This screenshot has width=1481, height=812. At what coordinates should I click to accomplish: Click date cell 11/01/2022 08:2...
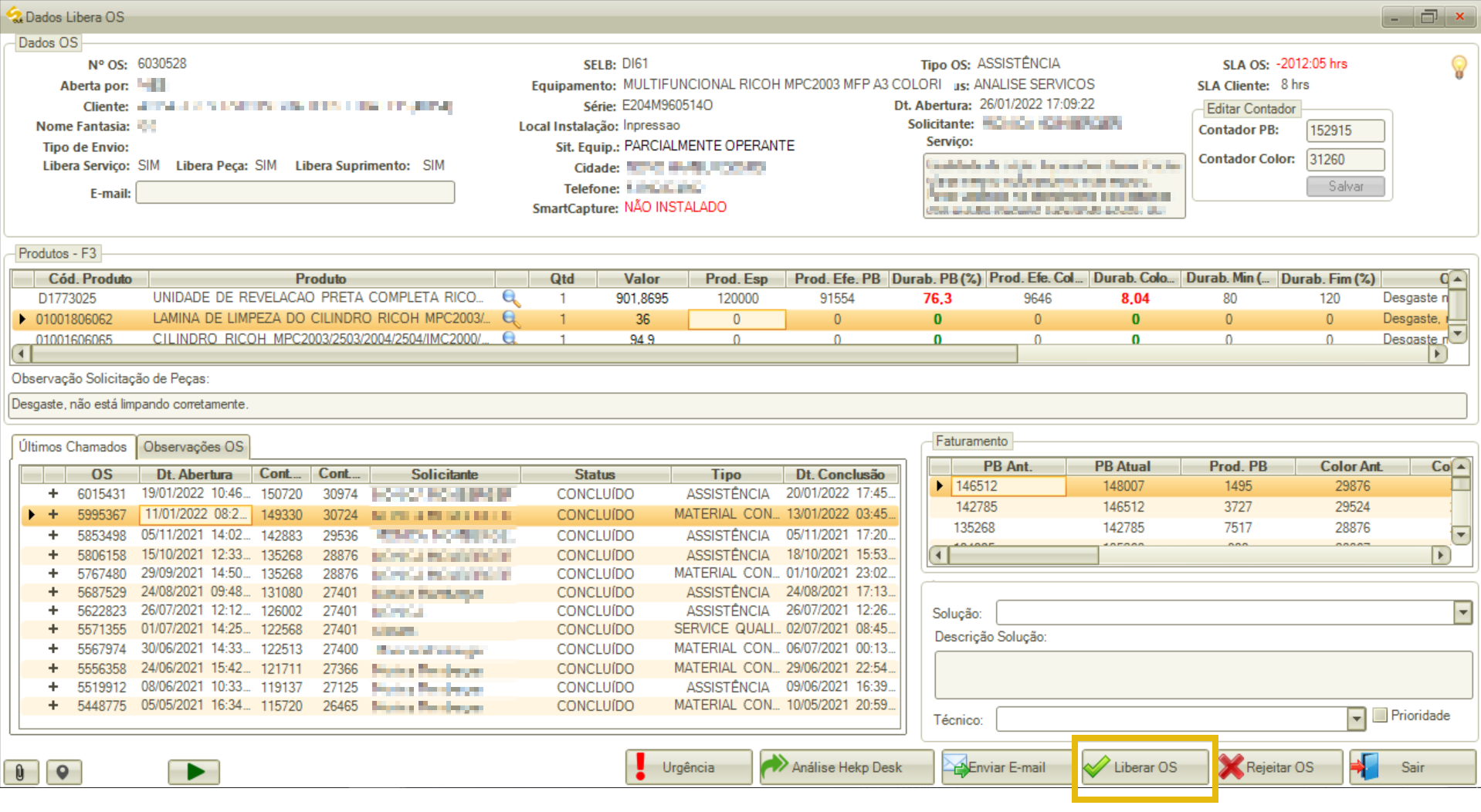coord(196,514)
